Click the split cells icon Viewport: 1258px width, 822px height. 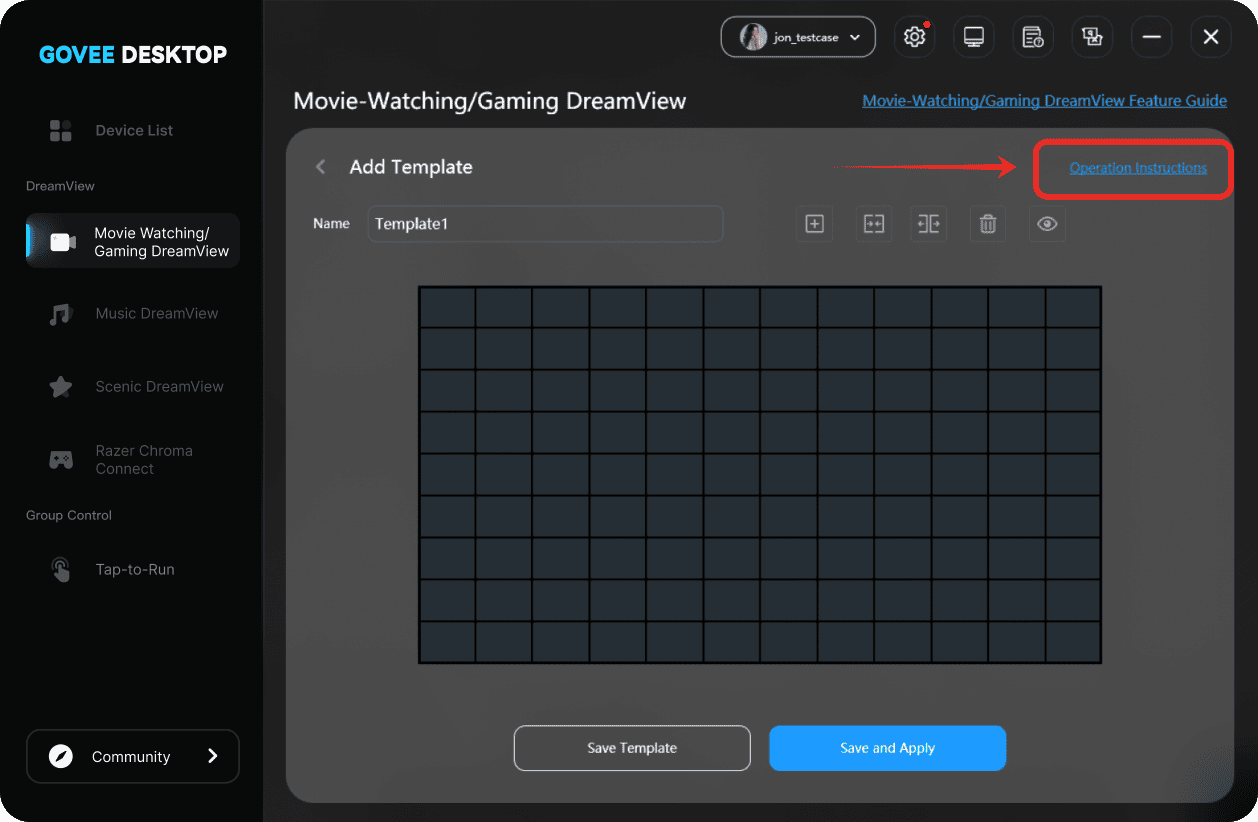coord(929,224)
